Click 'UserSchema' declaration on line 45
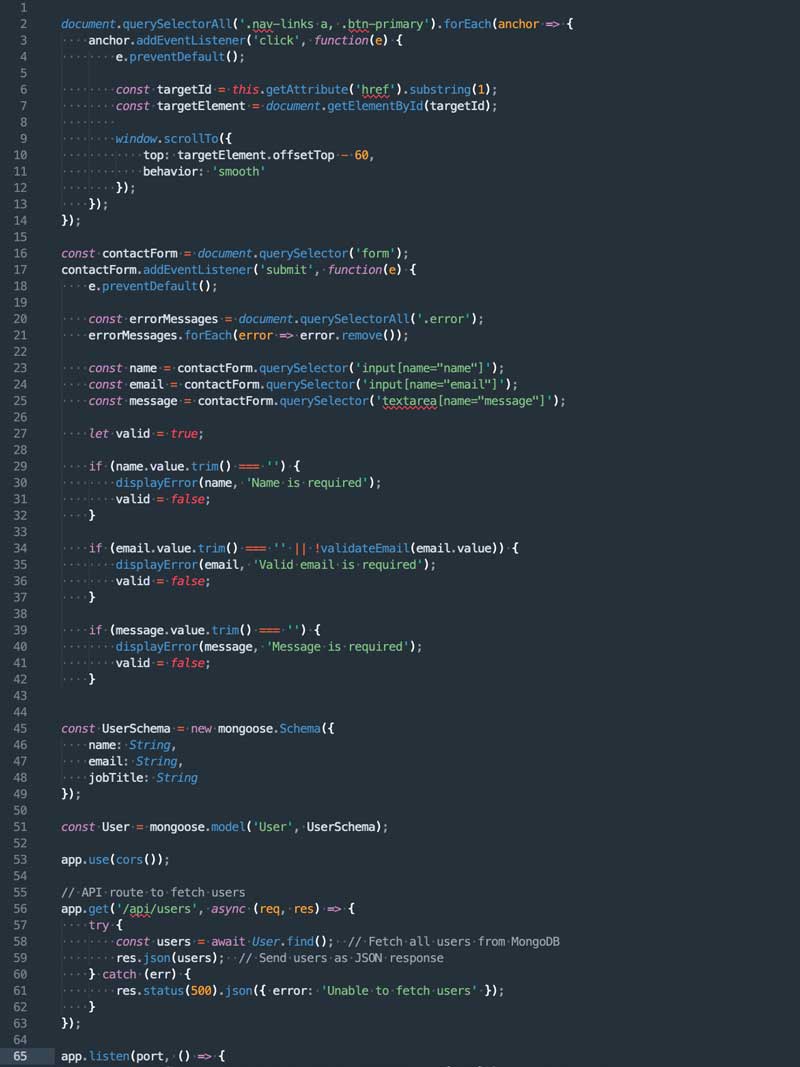Viewport: 800px width, 1067px height. pyautogui.click(x=136, y=728)
